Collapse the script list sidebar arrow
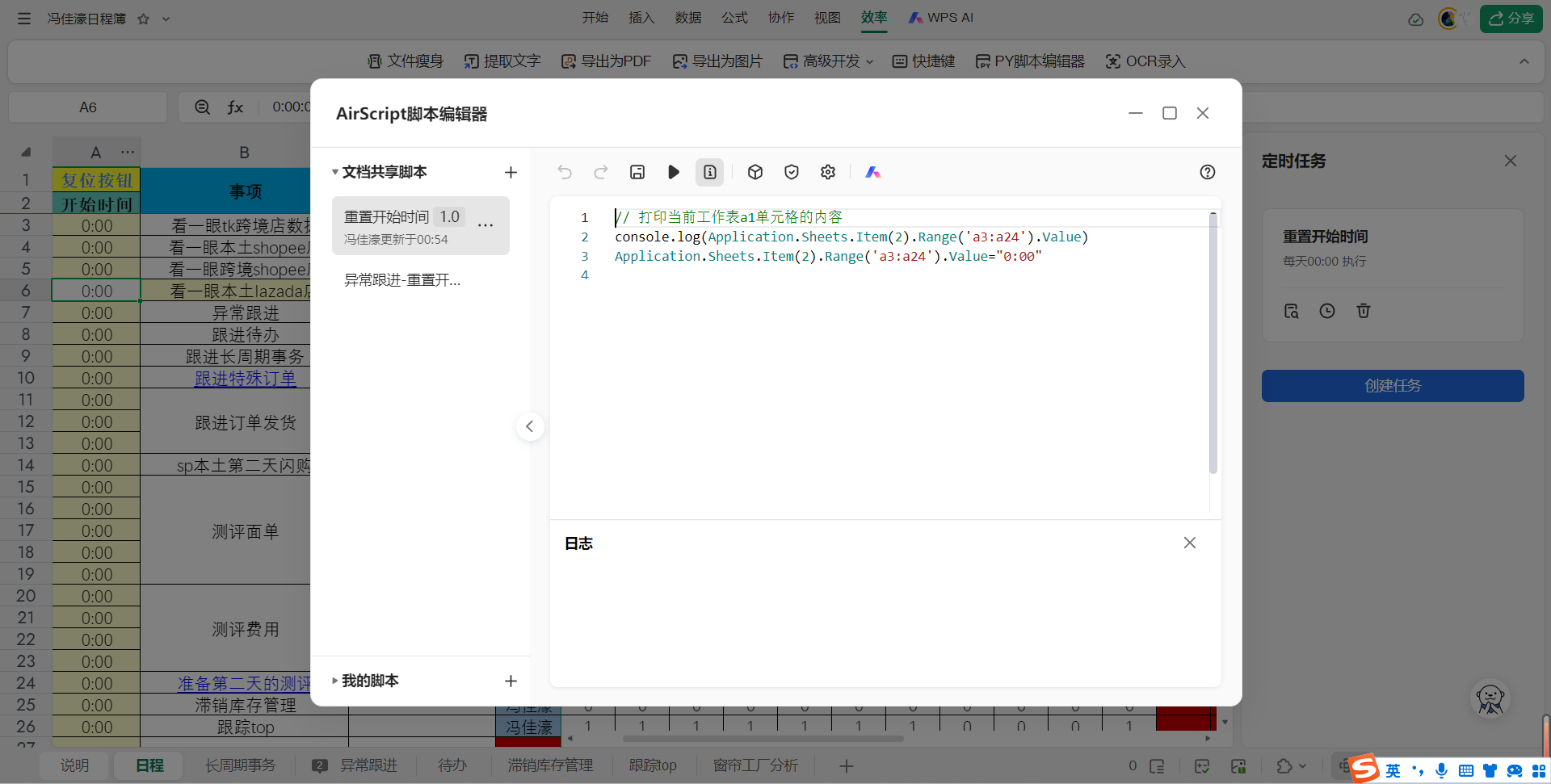This screenshot has width=1551, height=784. 530,426
